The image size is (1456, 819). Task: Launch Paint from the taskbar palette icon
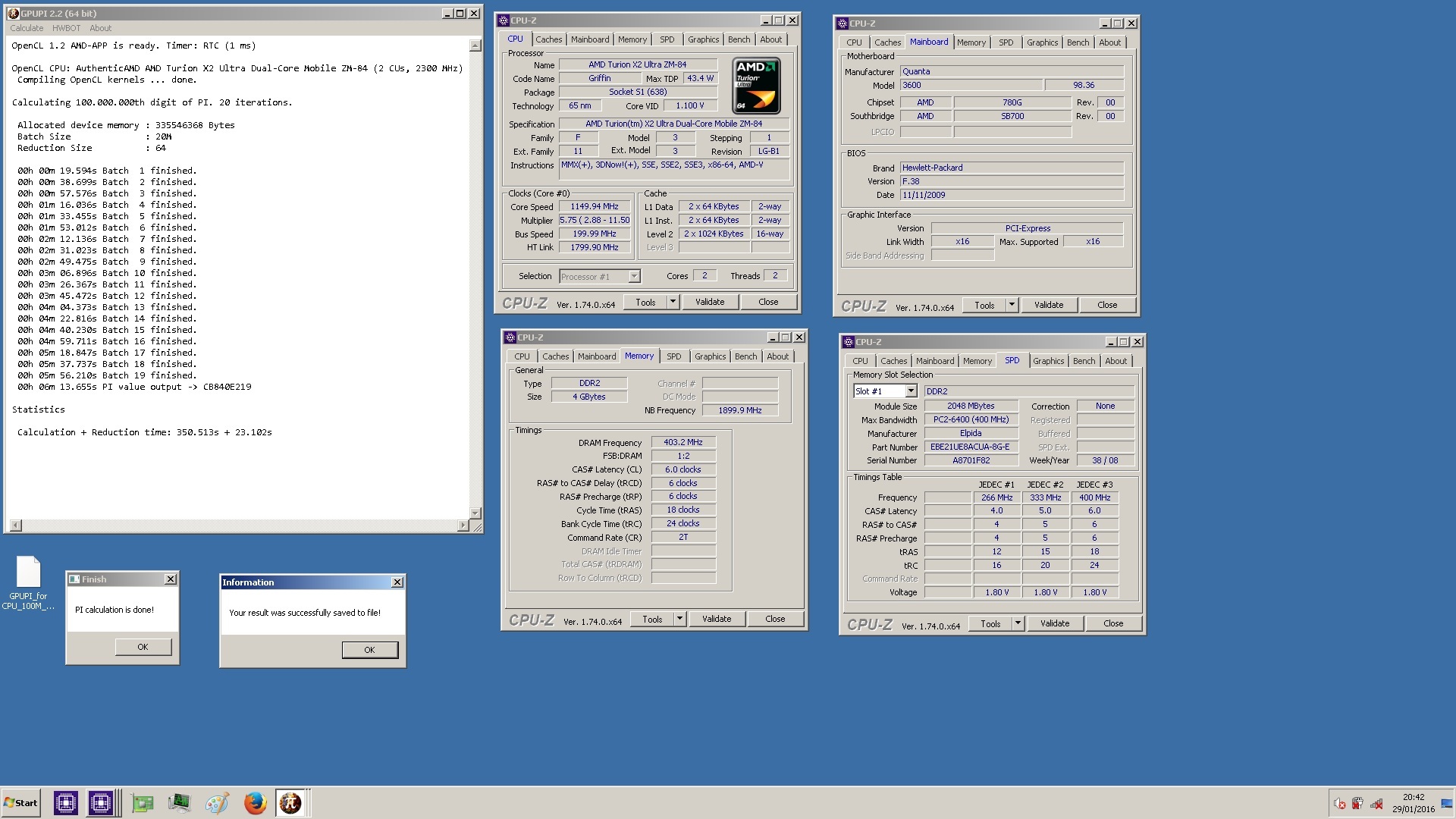click(x=217, y=803)
